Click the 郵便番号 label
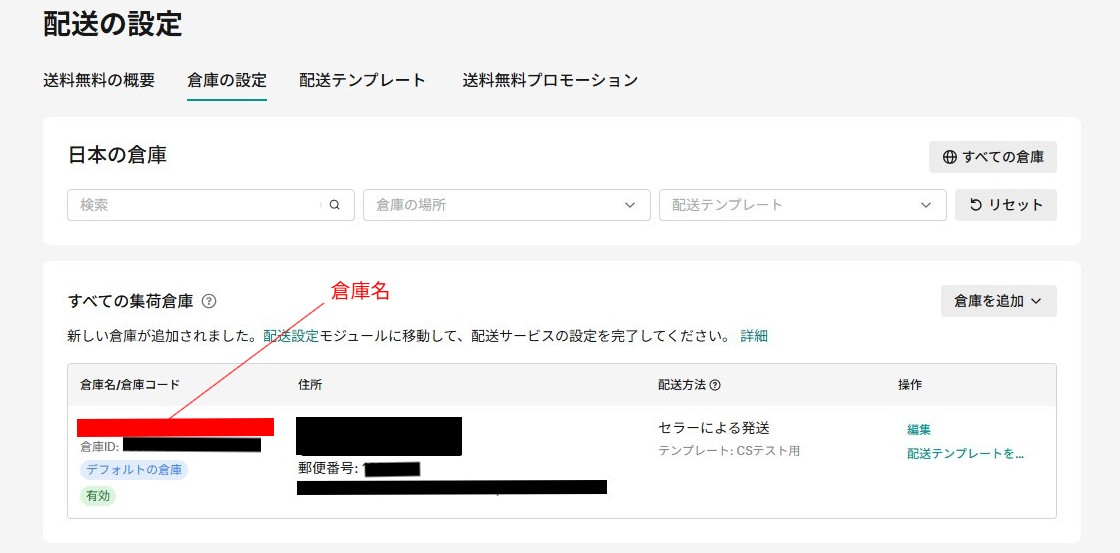Image resolution: width=1120 pixels, height=553 pixels. tap(328, 469)
